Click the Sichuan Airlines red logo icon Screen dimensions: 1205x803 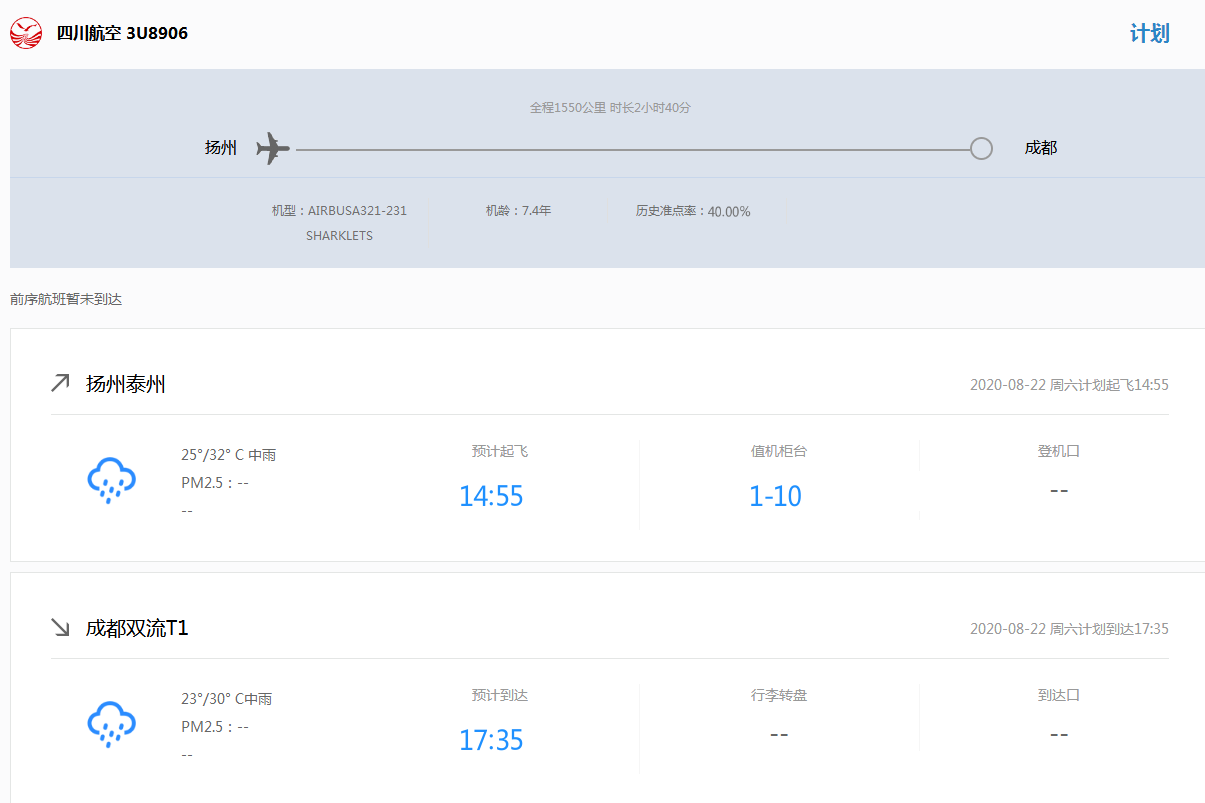[26, 33]
